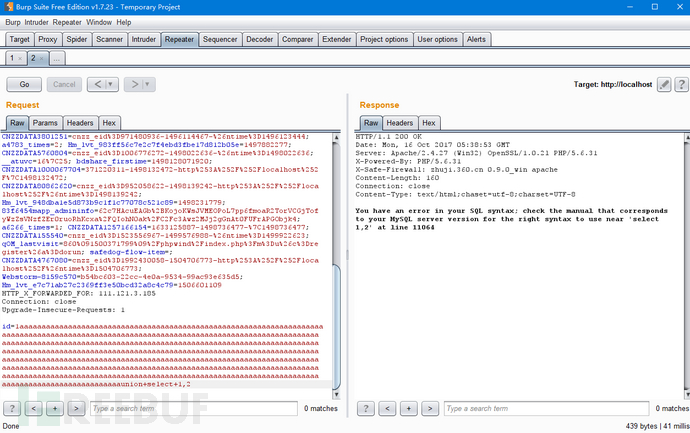
Task: Click the Cancel button
Action: 64,84
